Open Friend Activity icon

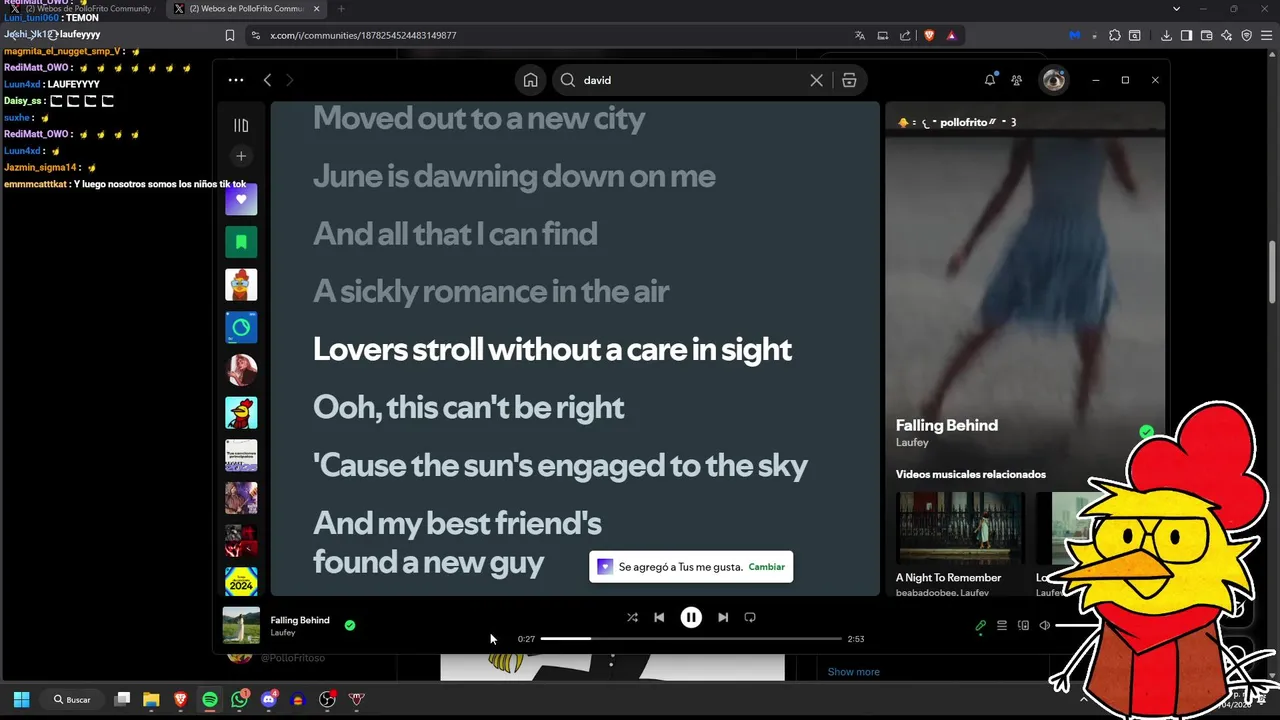point(1017,80)
